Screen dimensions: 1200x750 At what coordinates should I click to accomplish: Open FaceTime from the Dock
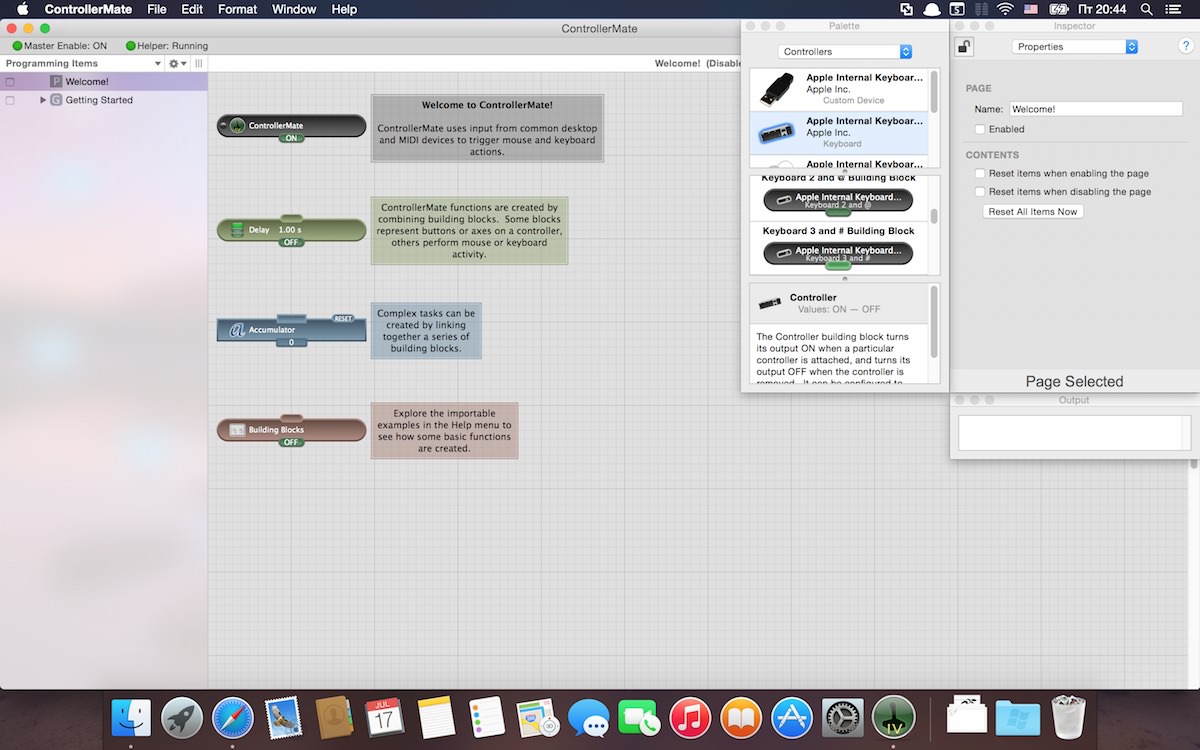point(639,717)
